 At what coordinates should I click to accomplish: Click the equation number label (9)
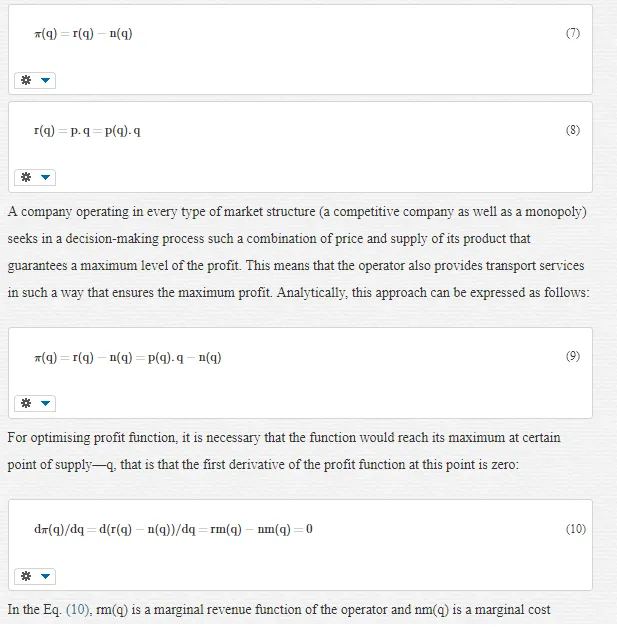pyautogui.click(x=573, y=356)
